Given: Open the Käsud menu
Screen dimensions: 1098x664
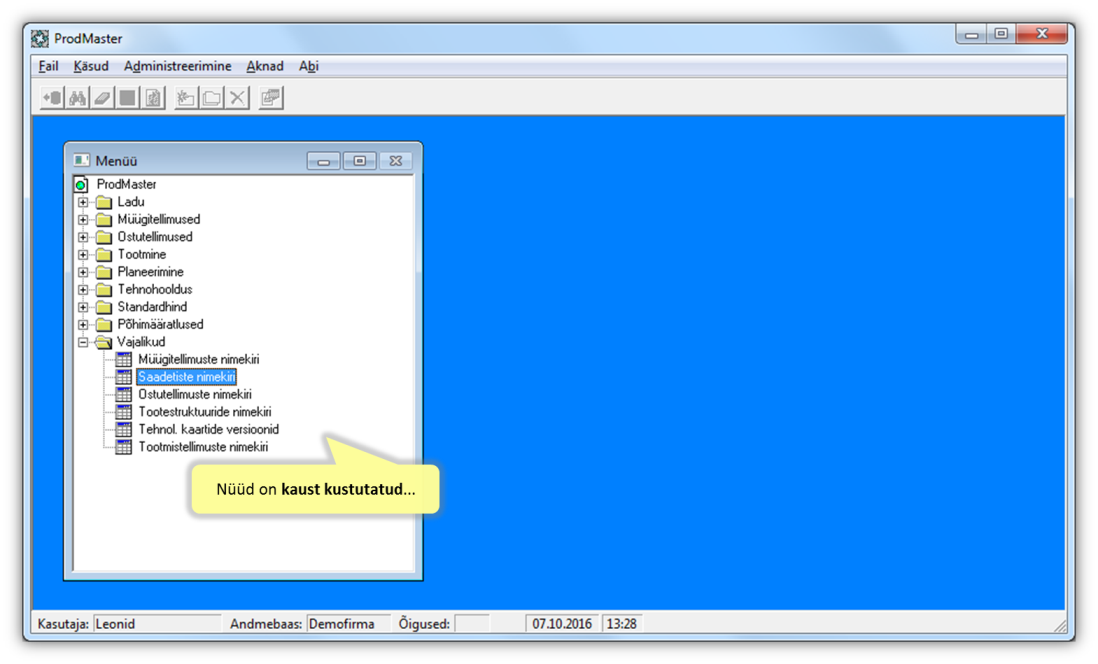Looking at the screenshot, I should (90, 66).
